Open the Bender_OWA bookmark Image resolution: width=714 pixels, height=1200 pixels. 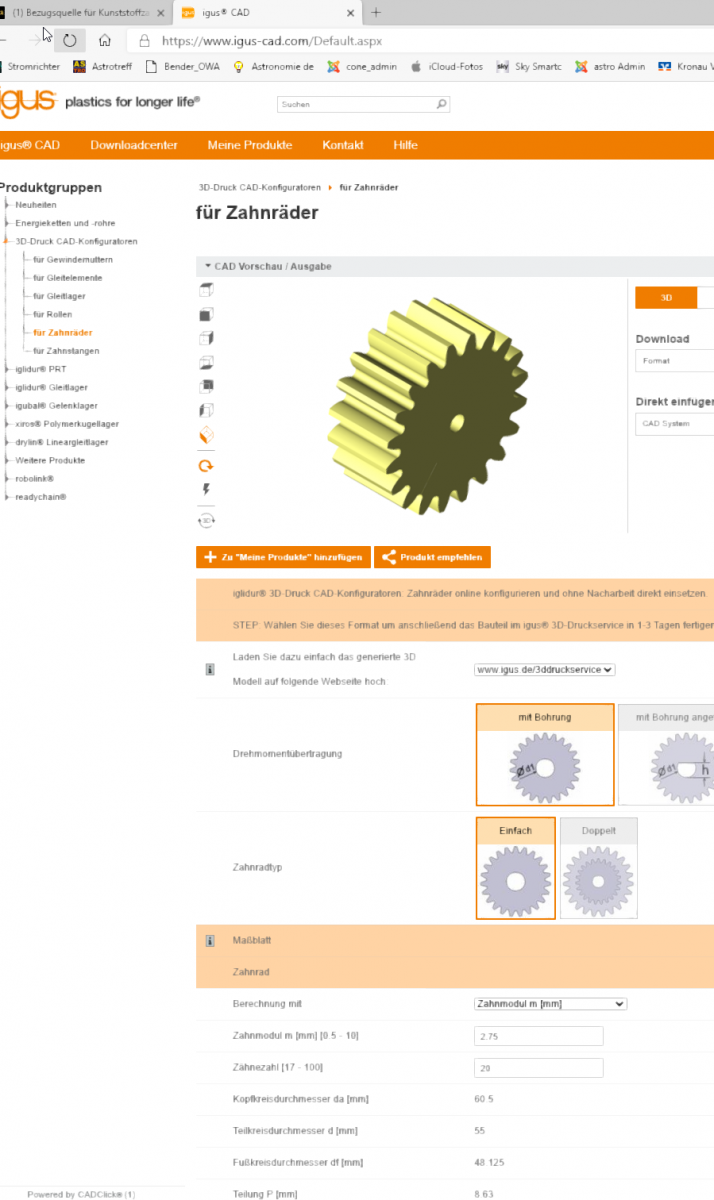click(182, 67)
